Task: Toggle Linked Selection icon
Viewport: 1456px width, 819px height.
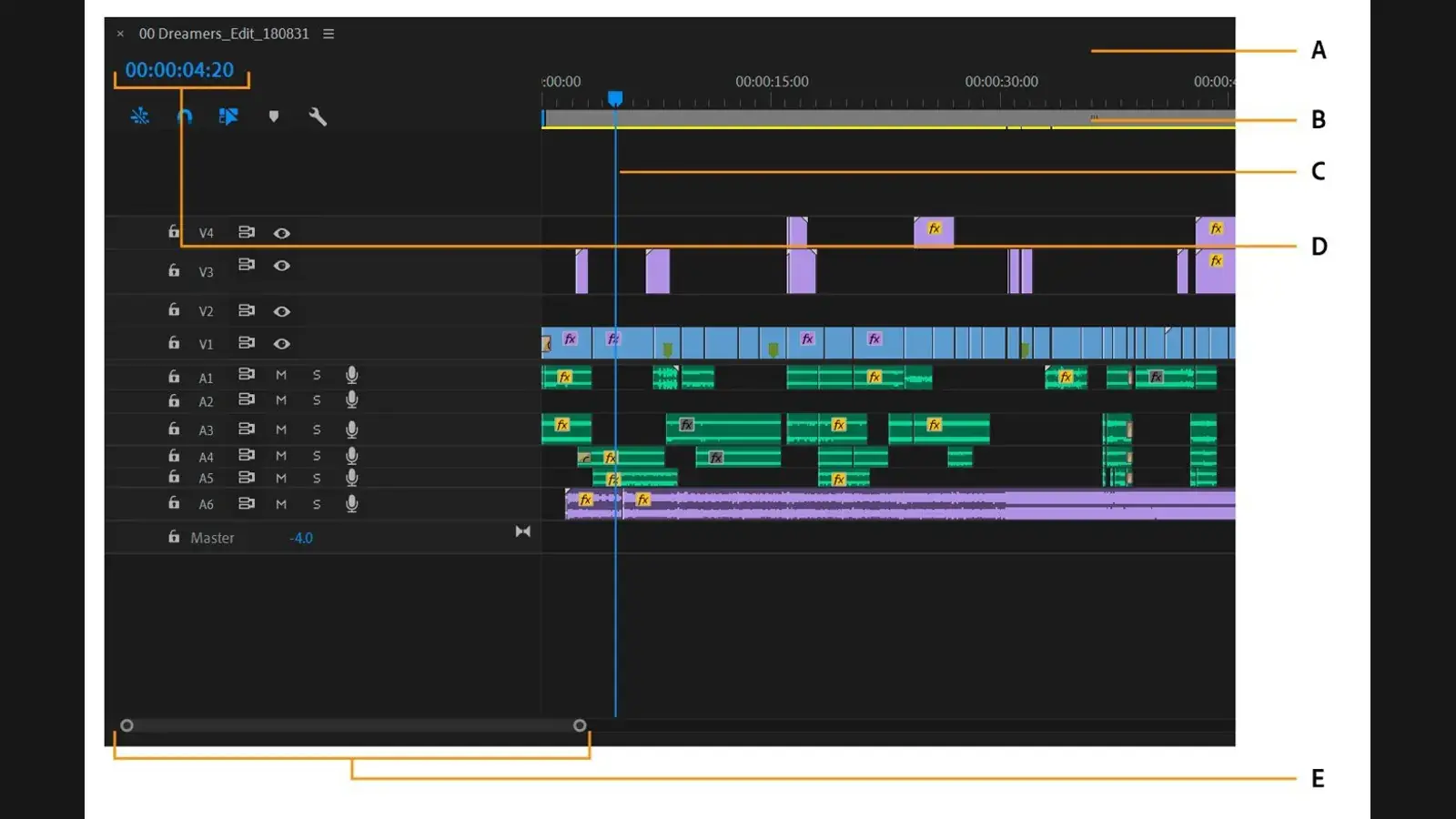Action: click(228, 116)
